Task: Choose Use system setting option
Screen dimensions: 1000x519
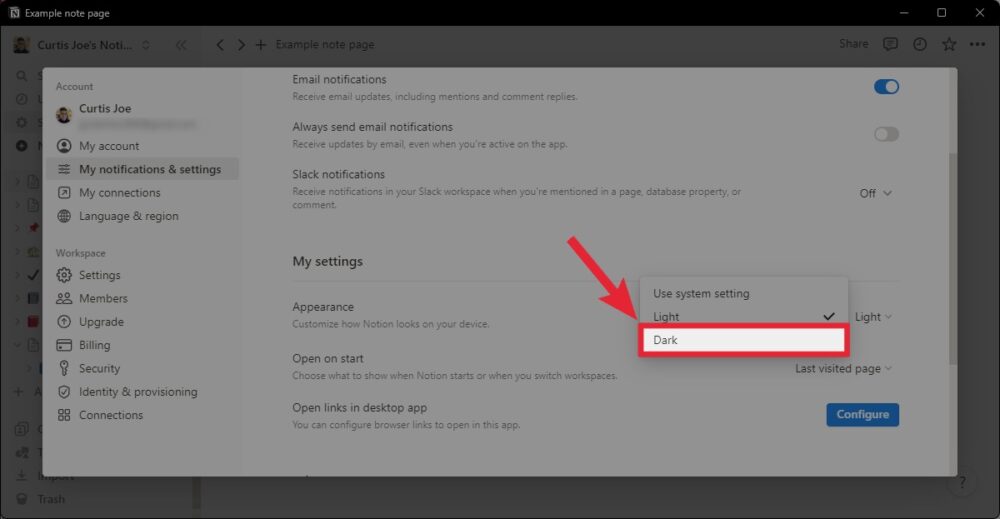Action: pos(743,294)
